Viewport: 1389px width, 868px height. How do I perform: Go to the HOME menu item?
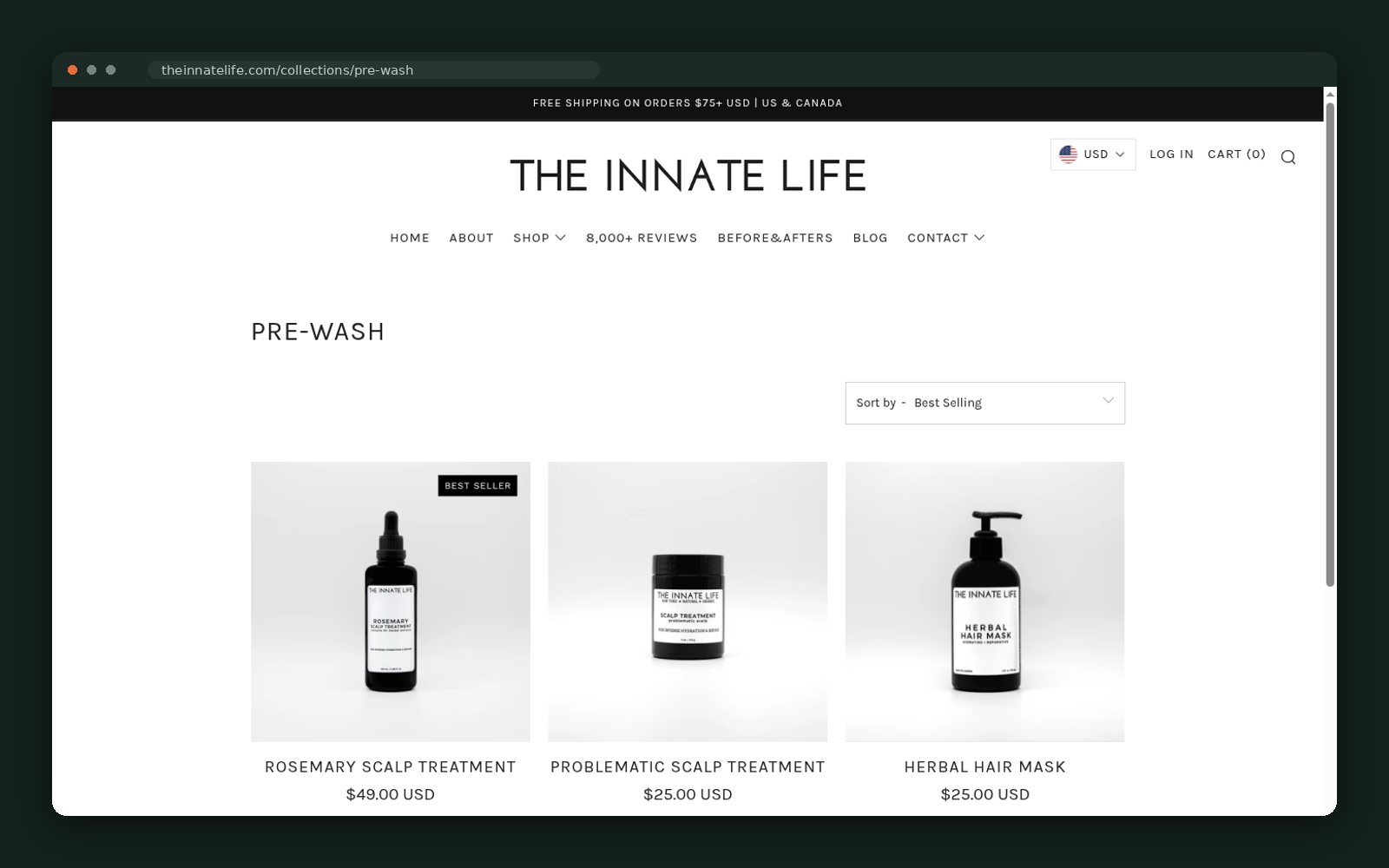(x=410, y=238)
